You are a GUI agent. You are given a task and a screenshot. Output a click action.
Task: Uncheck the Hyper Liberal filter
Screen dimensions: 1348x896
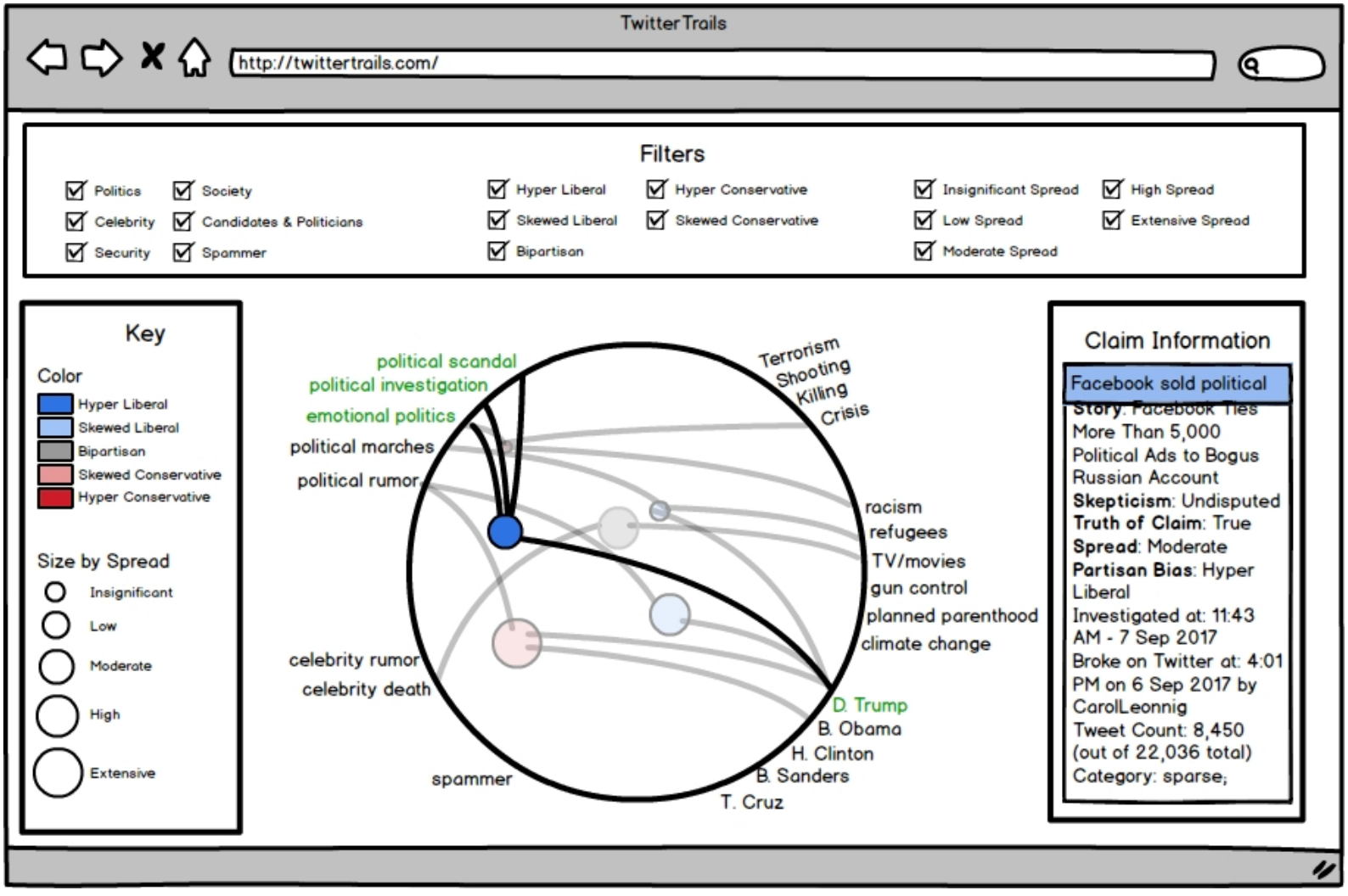coord(497,188)
